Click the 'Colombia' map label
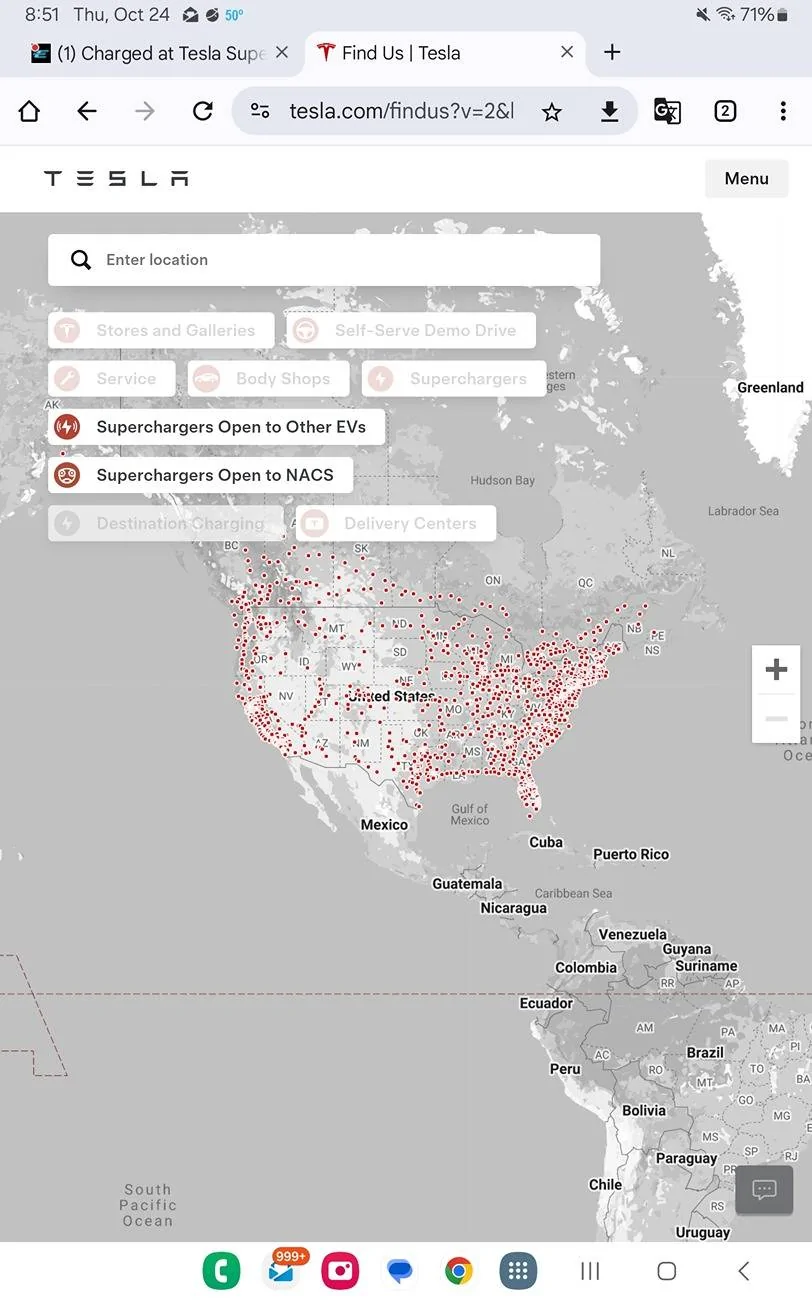 tap(586, 968)
